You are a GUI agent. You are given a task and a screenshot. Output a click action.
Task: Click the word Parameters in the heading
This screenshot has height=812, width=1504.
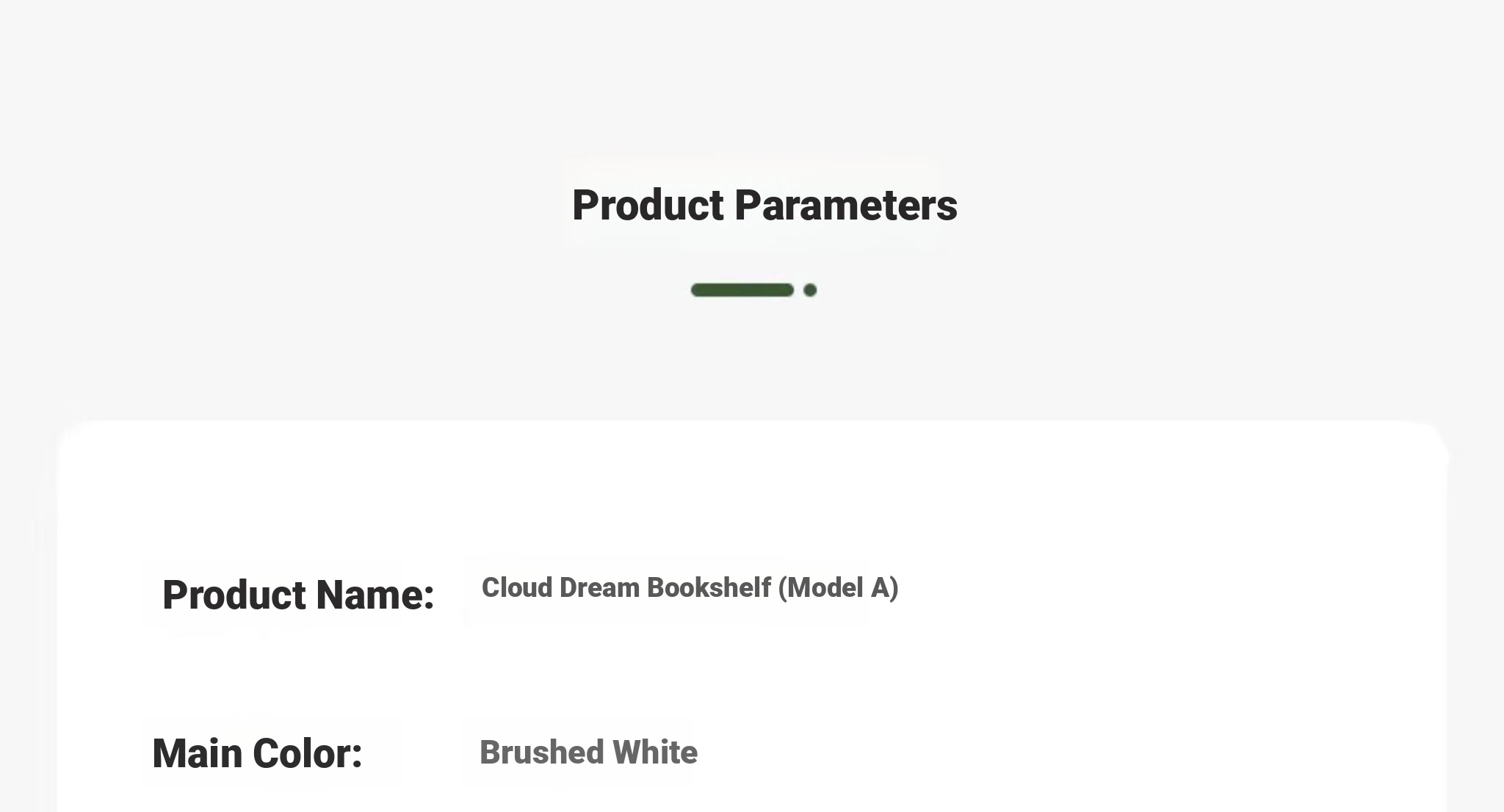tap(846, 205)
